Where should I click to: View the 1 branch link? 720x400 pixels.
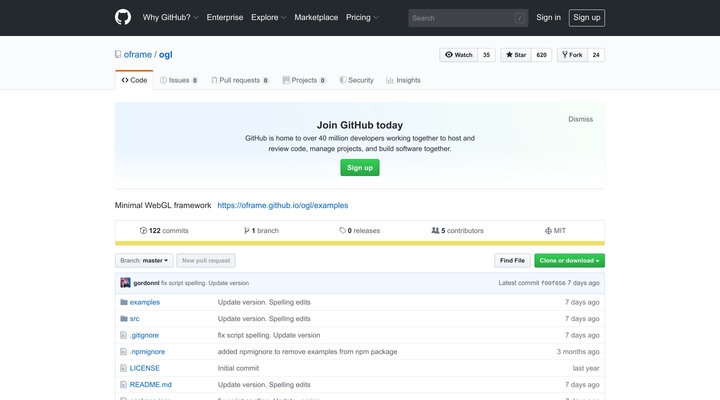pyautogui.click(x=261, y=231)
